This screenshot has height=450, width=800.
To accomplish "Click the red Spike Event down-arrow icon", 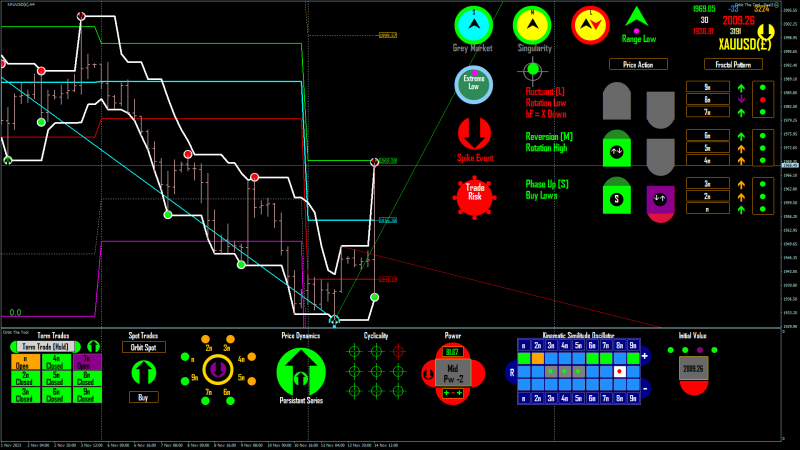I will 474,134.
